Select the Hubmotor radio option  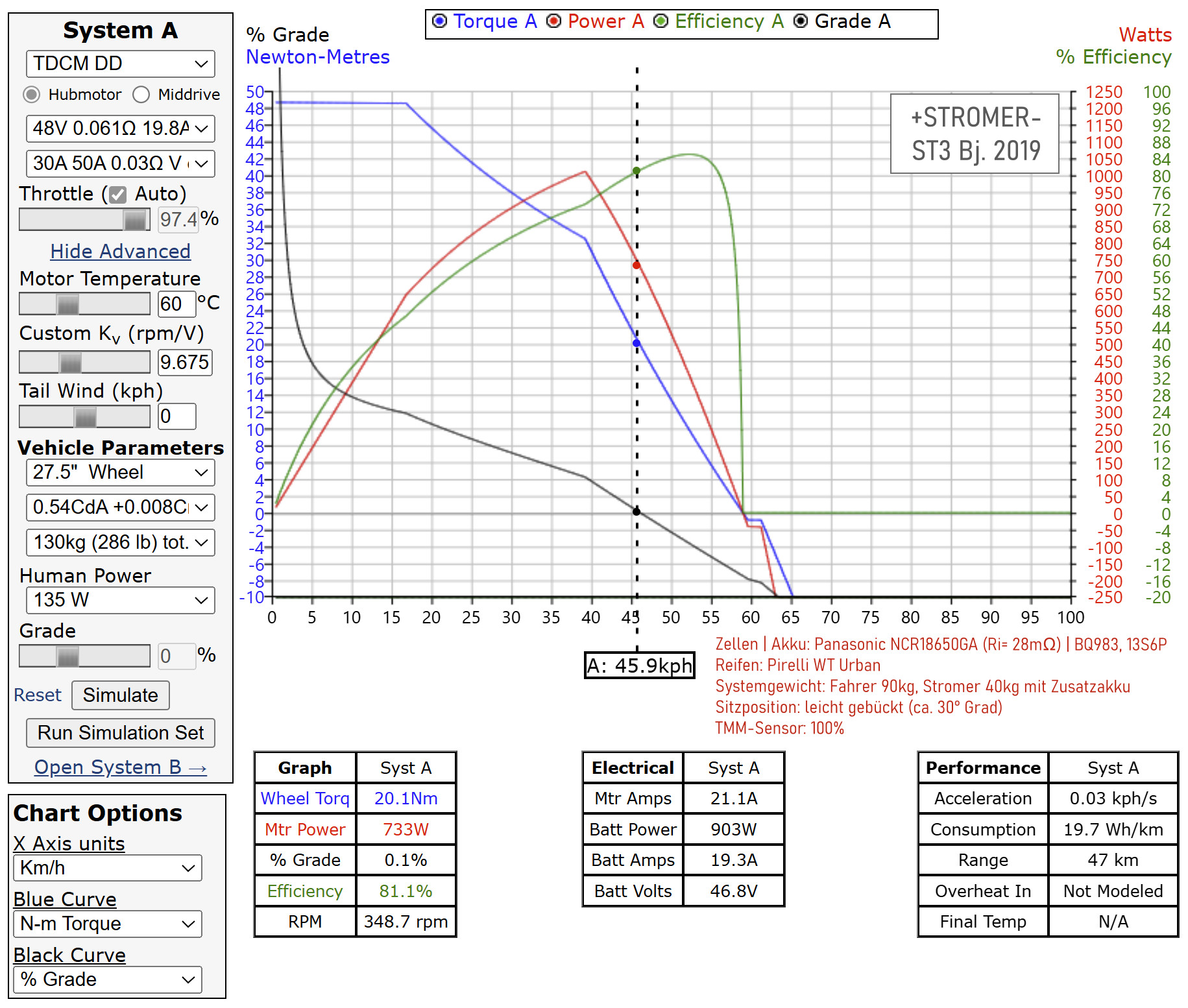click(31, 95)
